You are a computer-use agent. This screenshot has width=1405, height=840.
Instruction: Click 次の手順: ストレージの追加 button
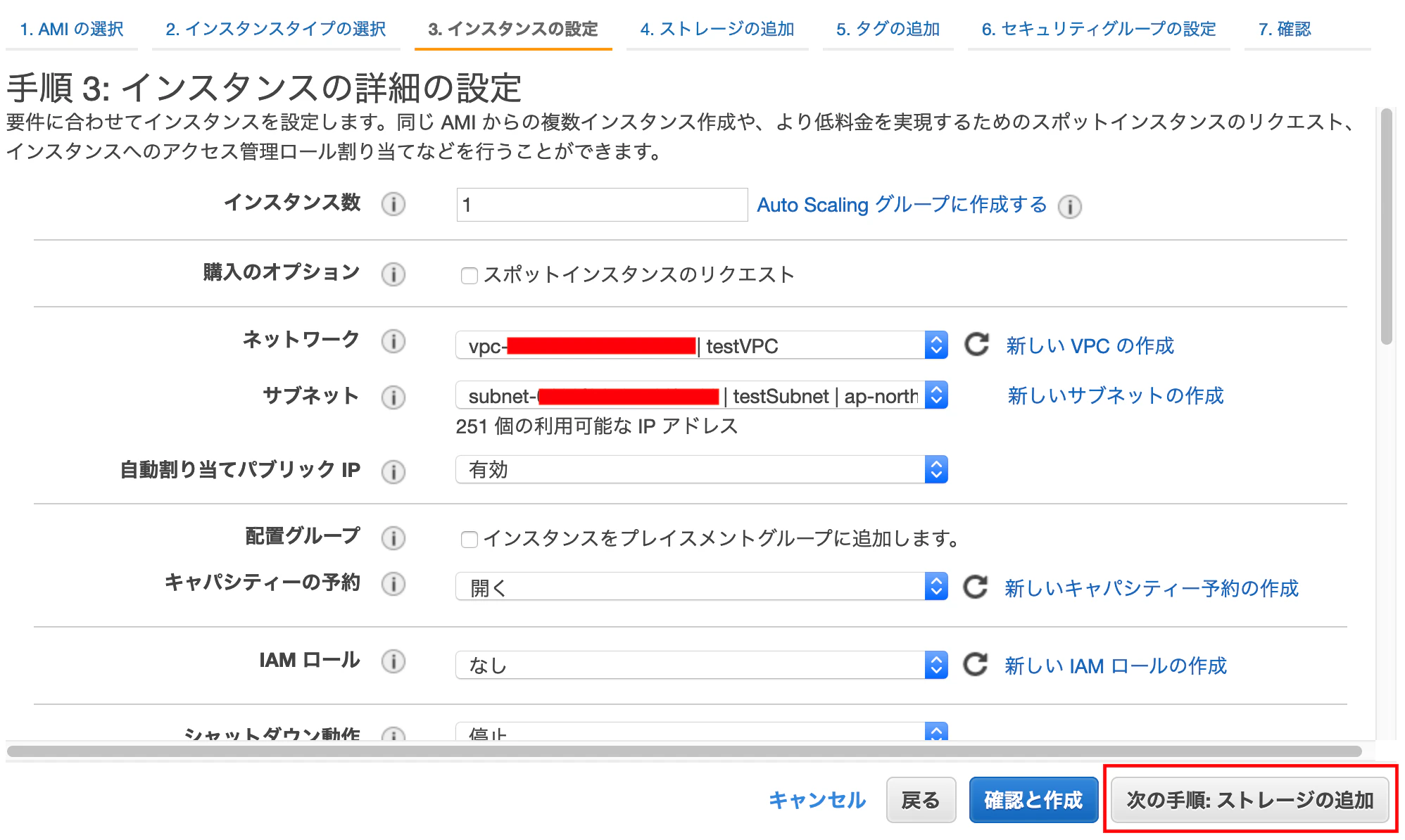(x=1249, y=800)
